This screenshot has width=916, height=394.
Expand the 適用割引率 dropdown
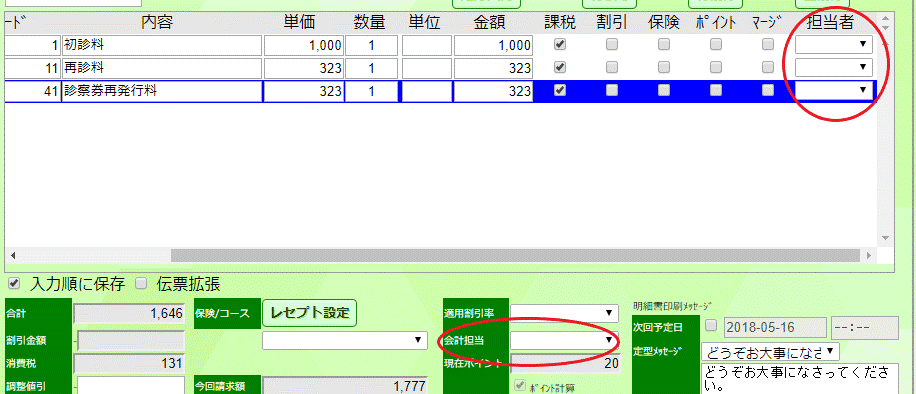click(x=564, y=313)
